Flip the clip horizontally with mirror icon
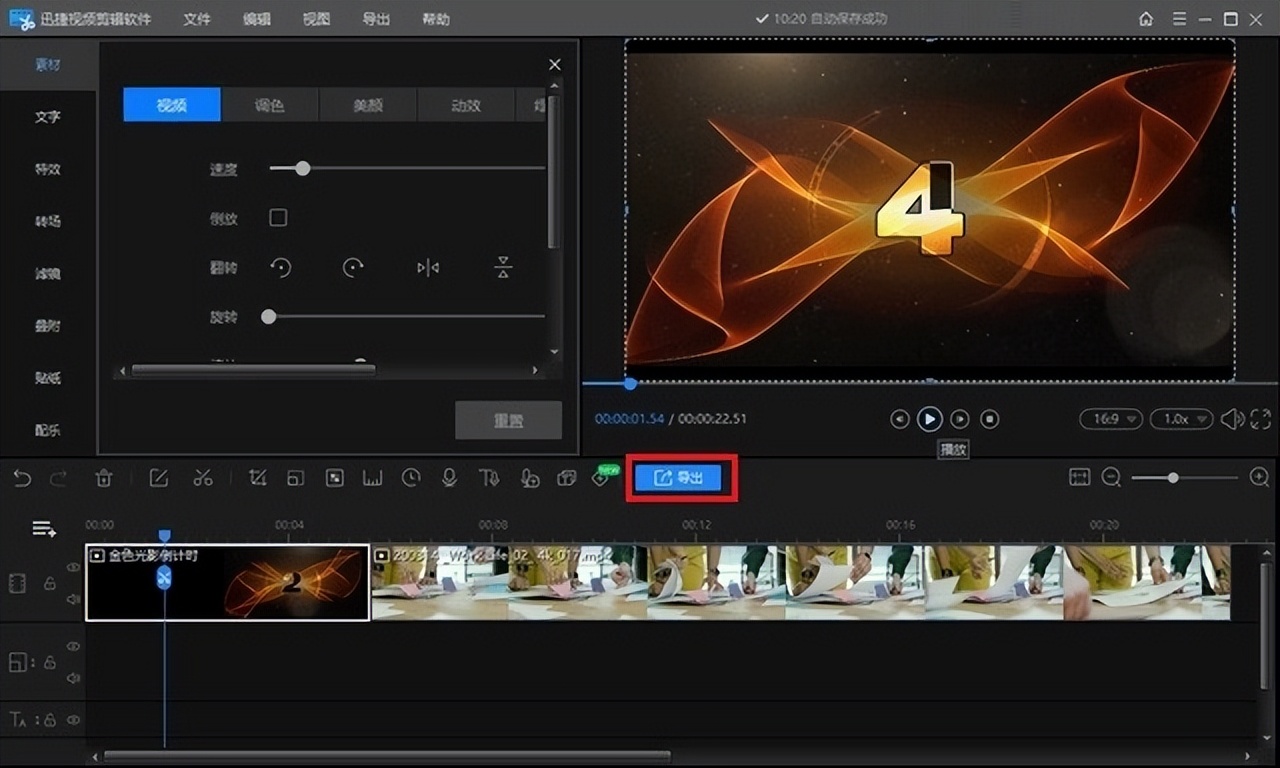This screenshot has height=768, width=1280. (x=428, y=267)
